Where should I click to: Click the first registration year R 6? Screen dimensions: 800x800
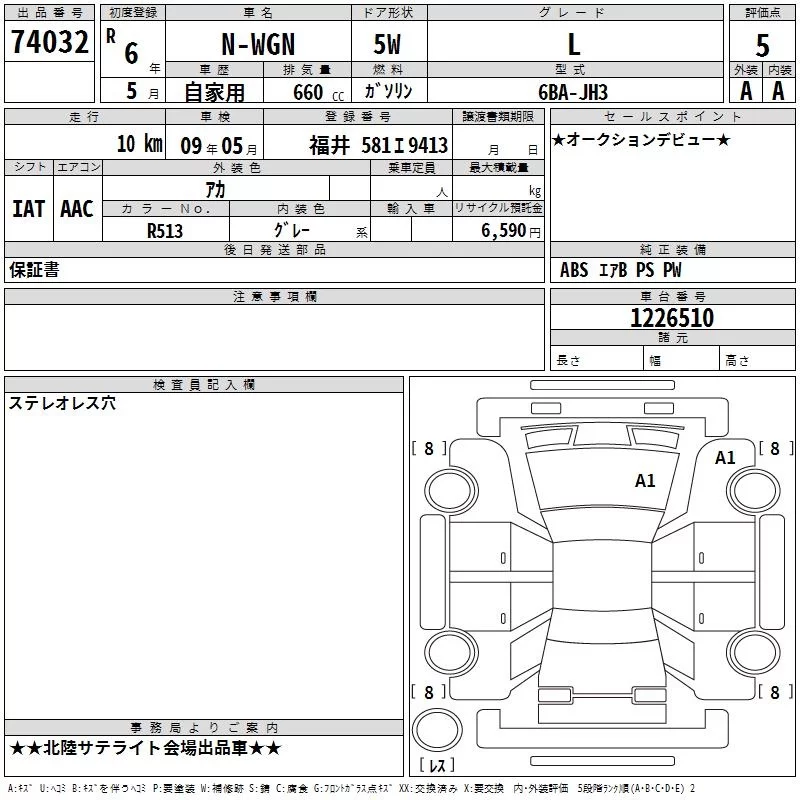[123, 47]
